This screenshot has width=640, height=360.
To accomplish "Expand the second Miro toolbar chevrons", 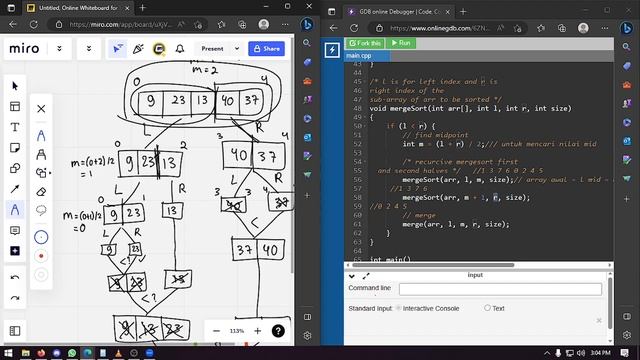I will pos(89,49).
